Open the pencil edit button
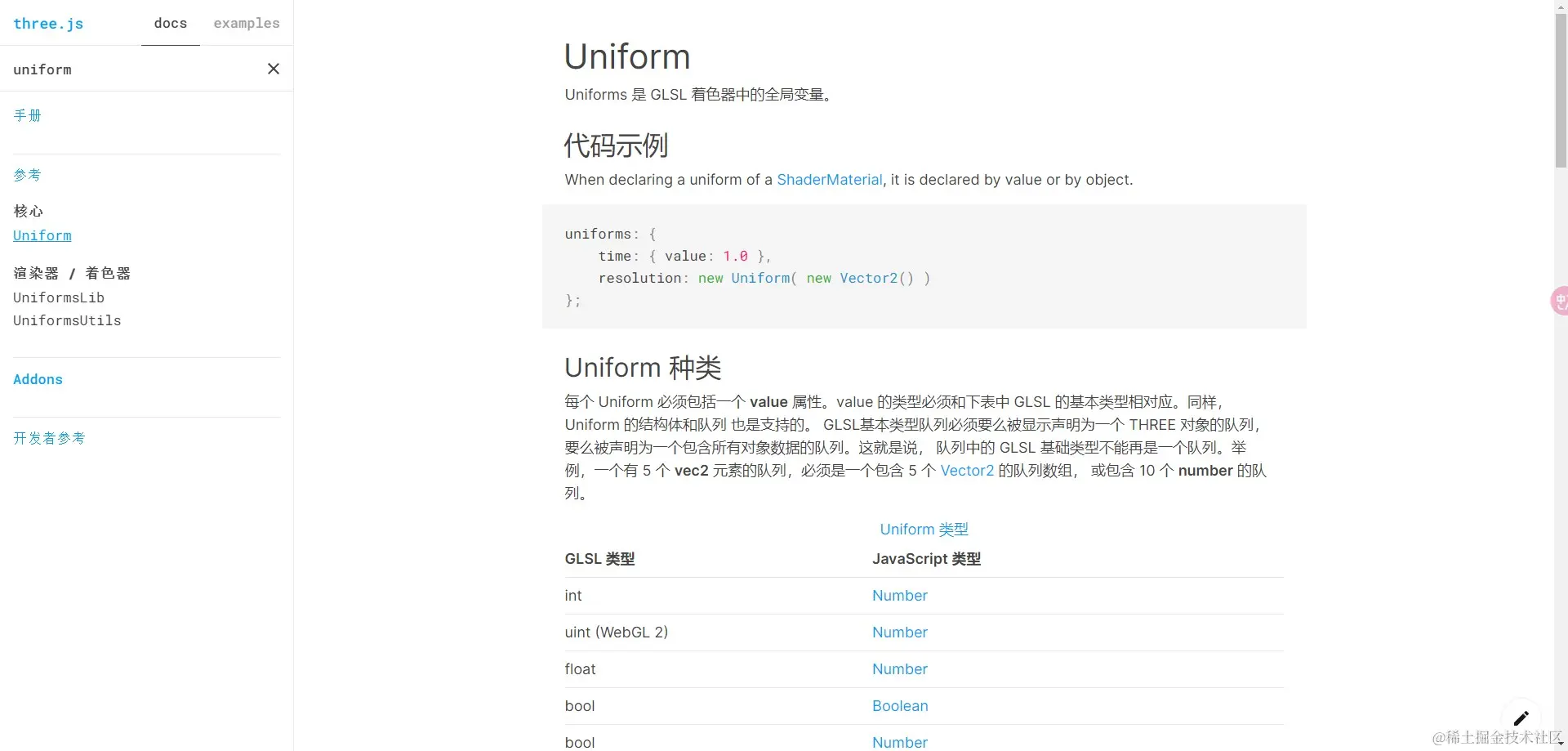 (1521, 718)
